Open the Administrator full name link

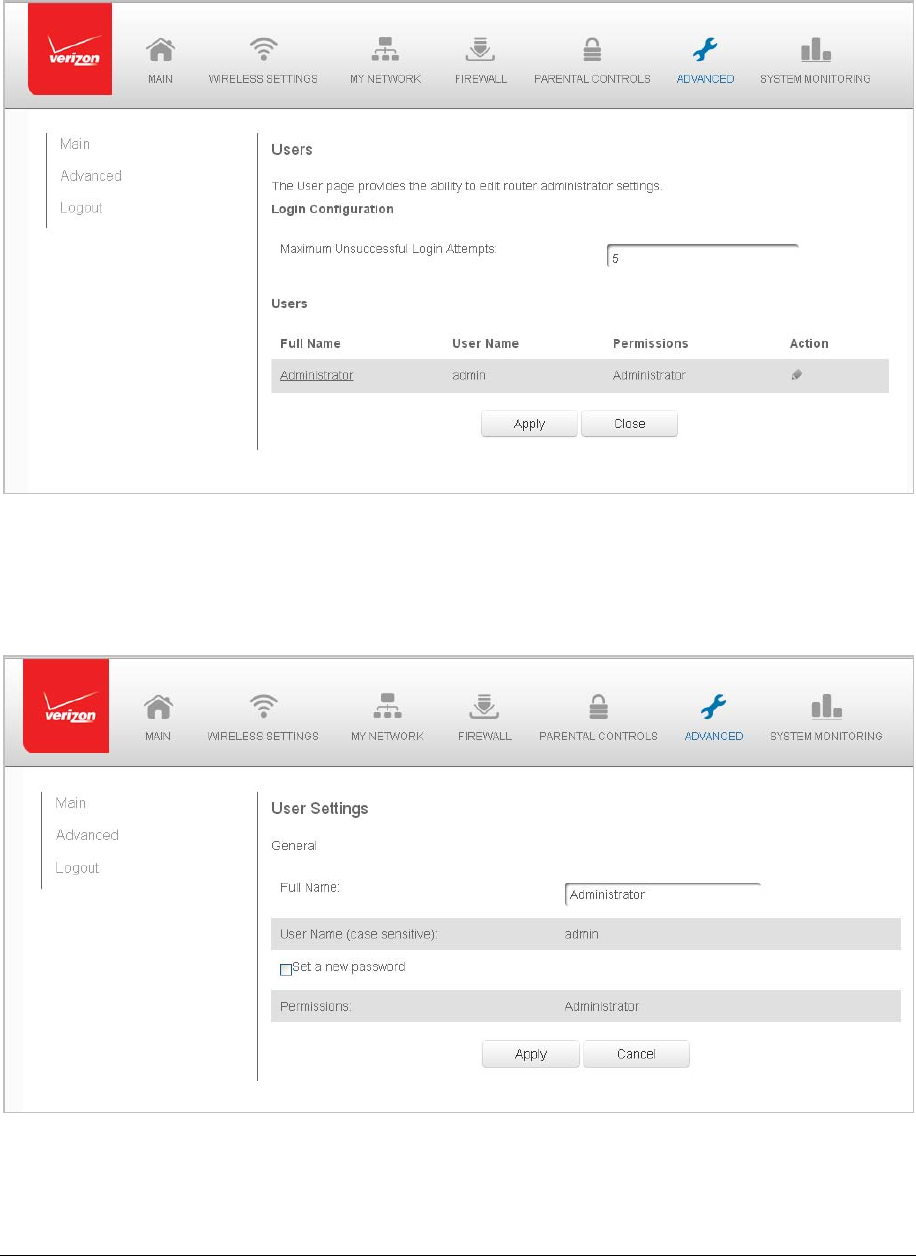pyautogui.click(x=317, y=376)
